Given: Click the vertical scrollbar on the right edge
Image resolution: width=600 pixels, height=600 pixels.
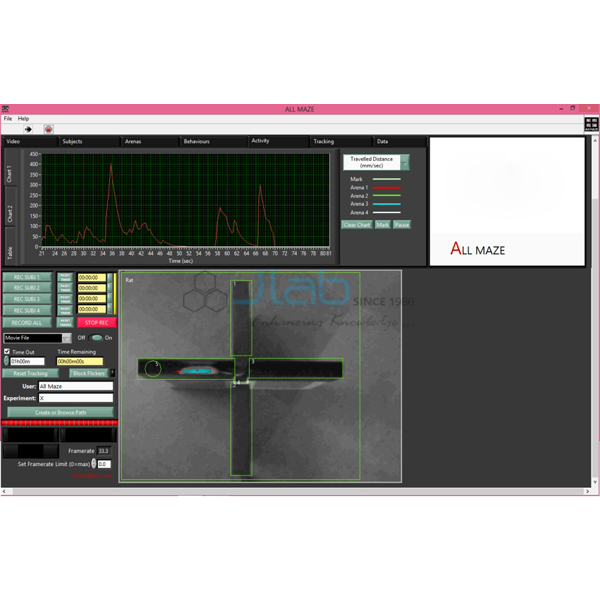Looking at the screenshot, I should (595, 310).
